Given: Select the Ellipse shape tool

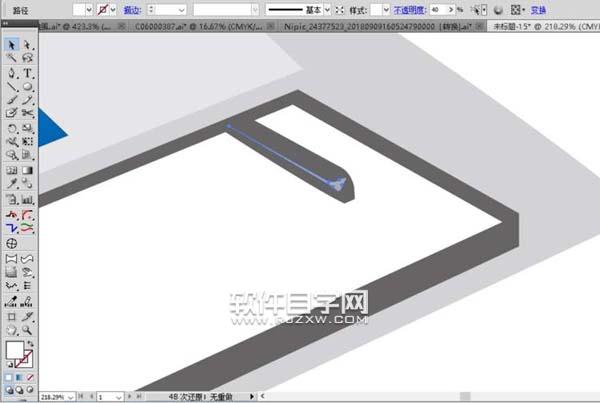Looking at the screenshot, I should pos(27,87).
